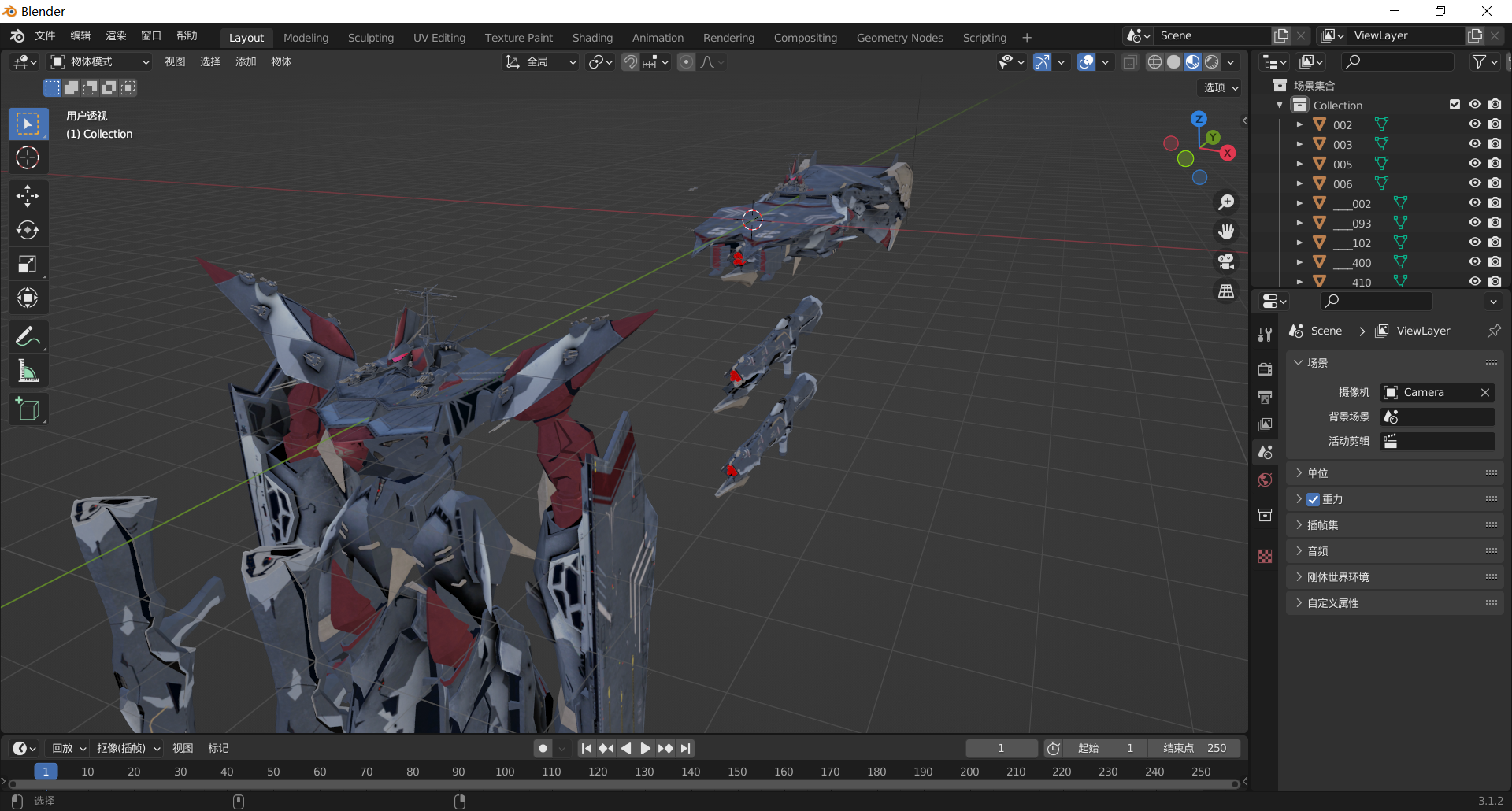Open the 选项 options dropdown

(1221, 87)
